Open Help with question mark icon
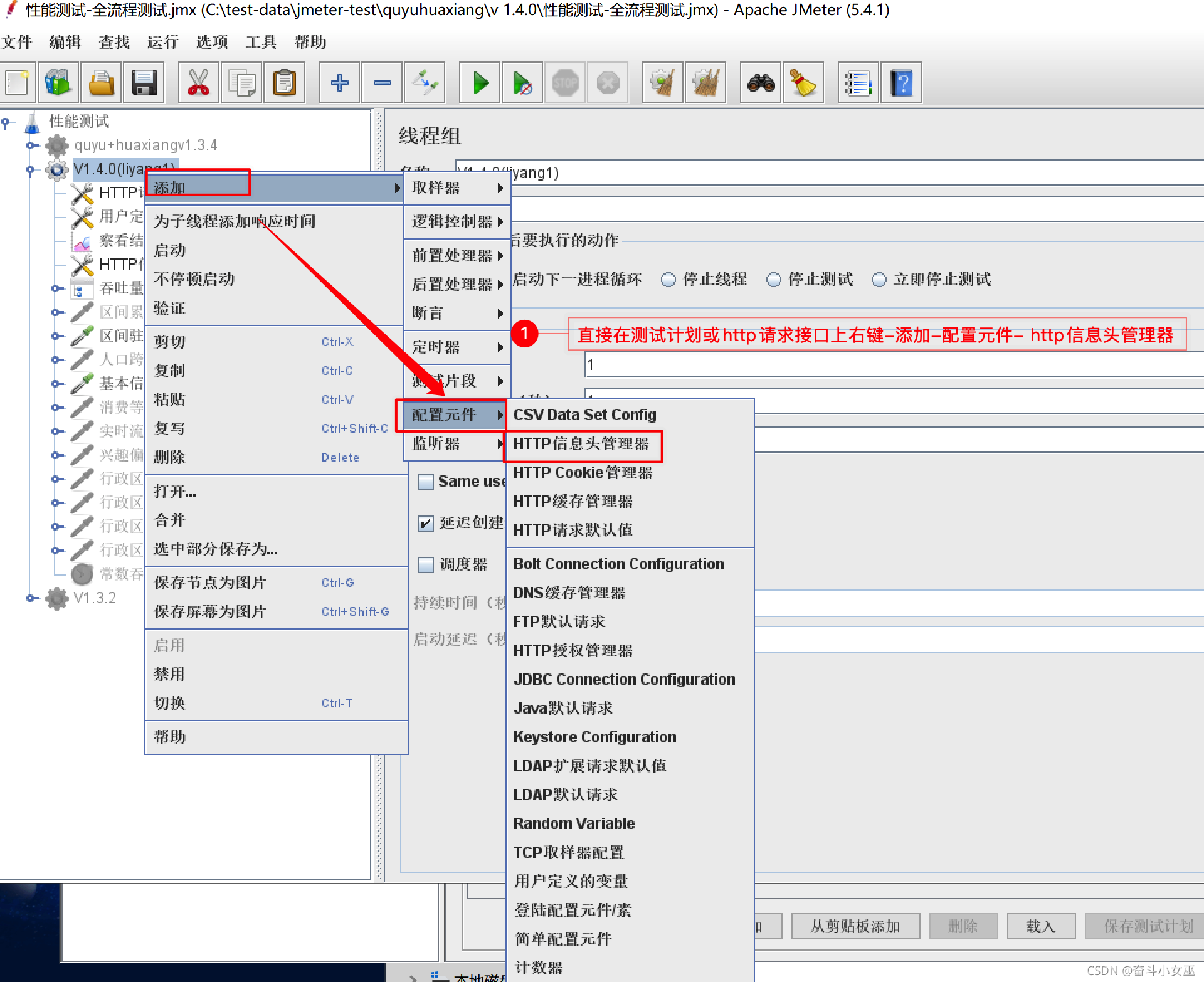The height and width of the screenshot is (982, 1204). [x=901, y=82]
